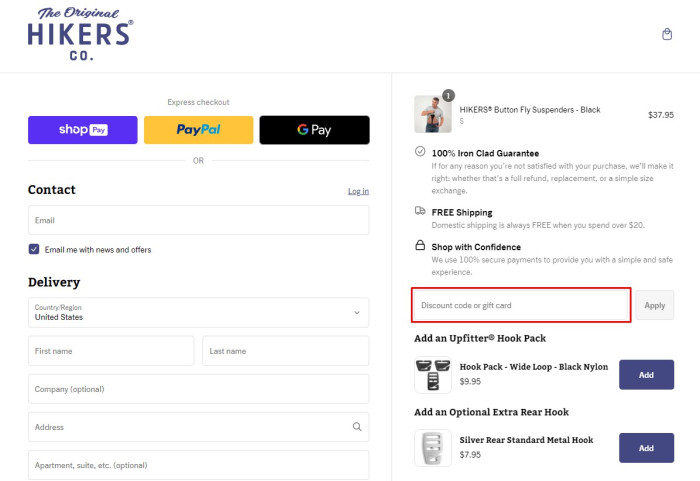The width and height of the screenshot is (700, 481).
Task: Check out with Google Pay
Action: [x=314, y=130]
